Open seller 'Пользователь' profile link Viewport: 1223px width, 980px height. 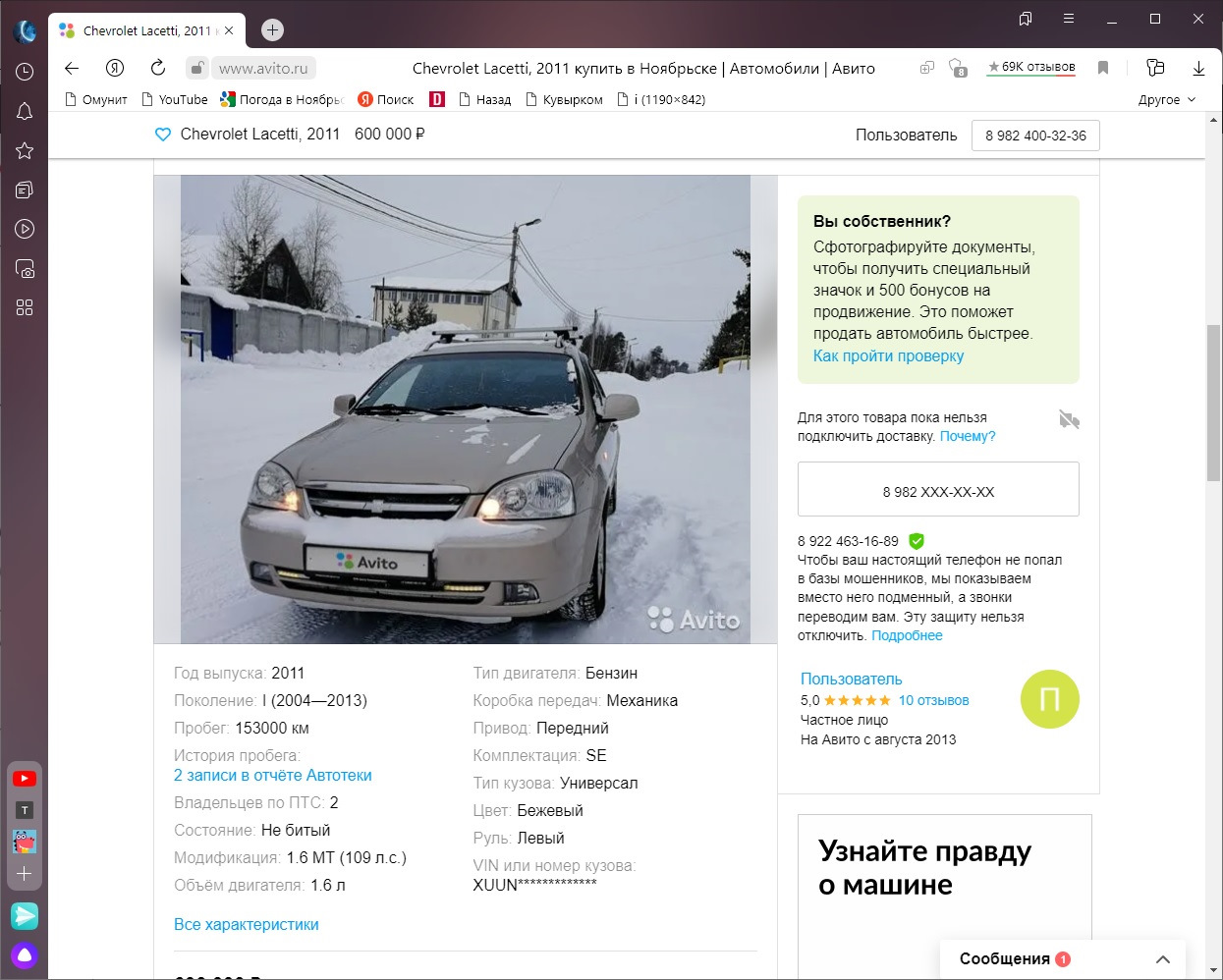[x=851, y=679]
